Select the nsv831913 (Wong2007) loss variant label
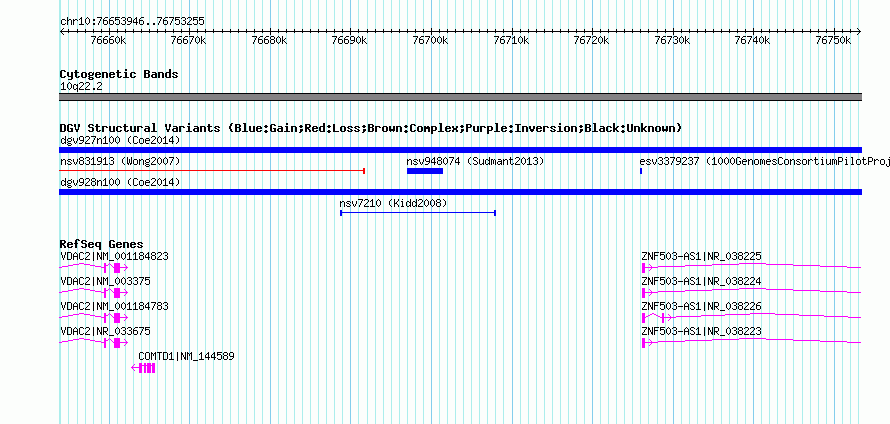This screenshot has width=890, height=424. coord(120,162)
